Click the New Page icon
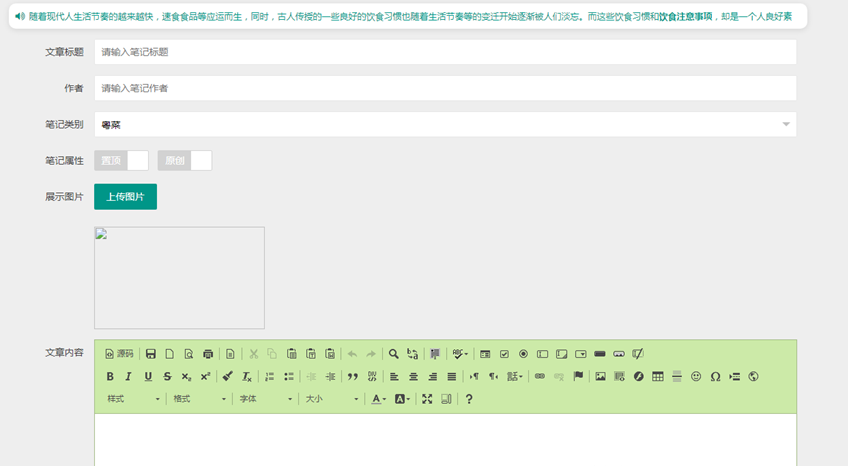 click(170, 354)
